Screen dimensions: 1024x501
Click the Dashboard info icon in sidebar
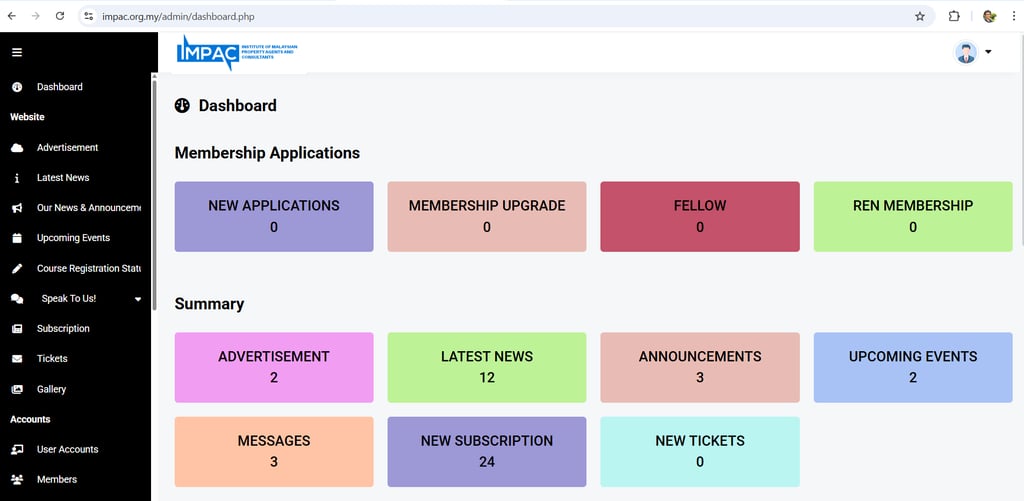click(17, 87)
